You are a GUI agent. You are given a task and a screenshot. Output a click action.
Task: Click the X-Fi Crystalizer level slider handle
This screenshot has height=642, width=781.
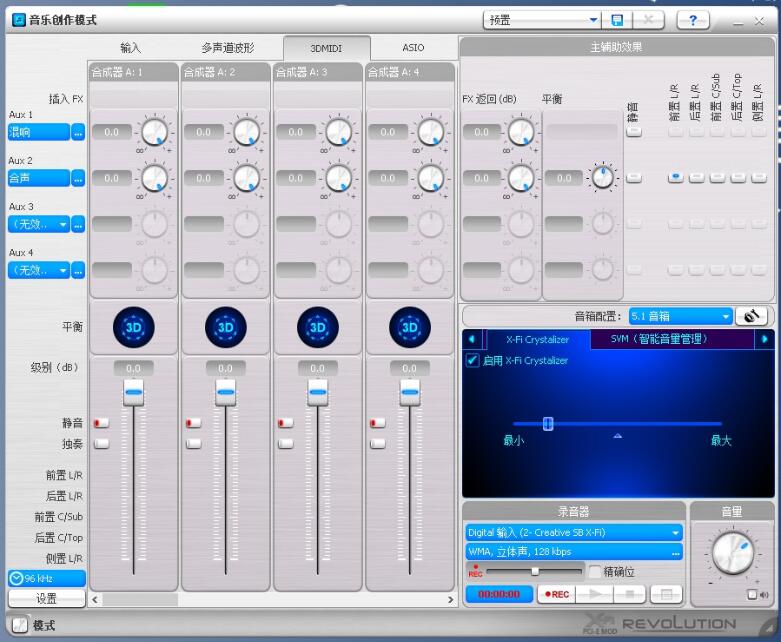pos(548,423)
